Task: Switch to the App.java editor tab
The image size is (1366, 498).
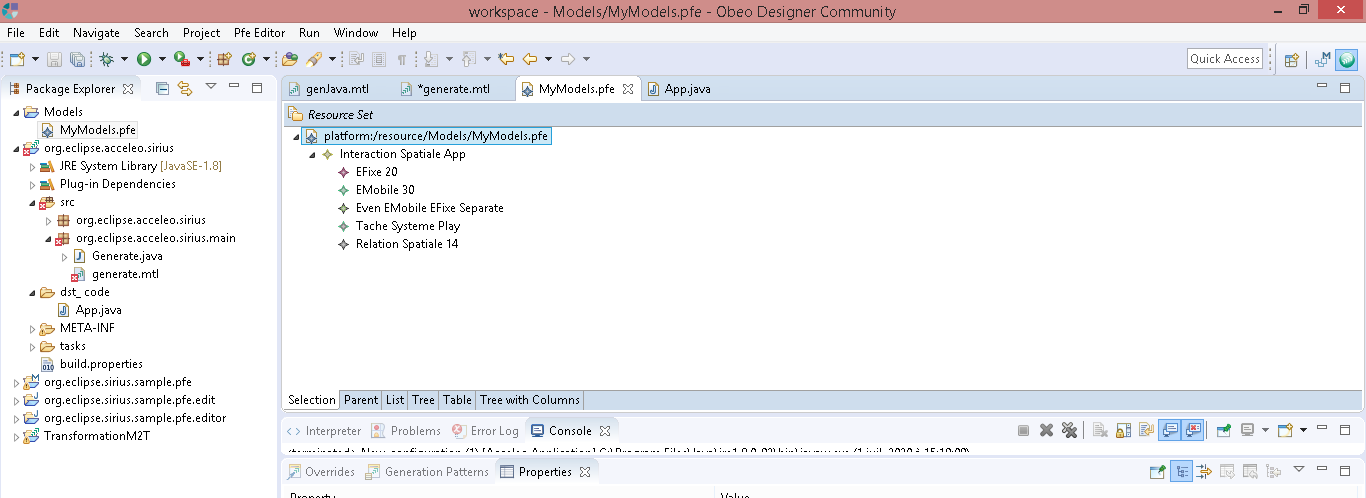Action: click(x=679, y=89)
